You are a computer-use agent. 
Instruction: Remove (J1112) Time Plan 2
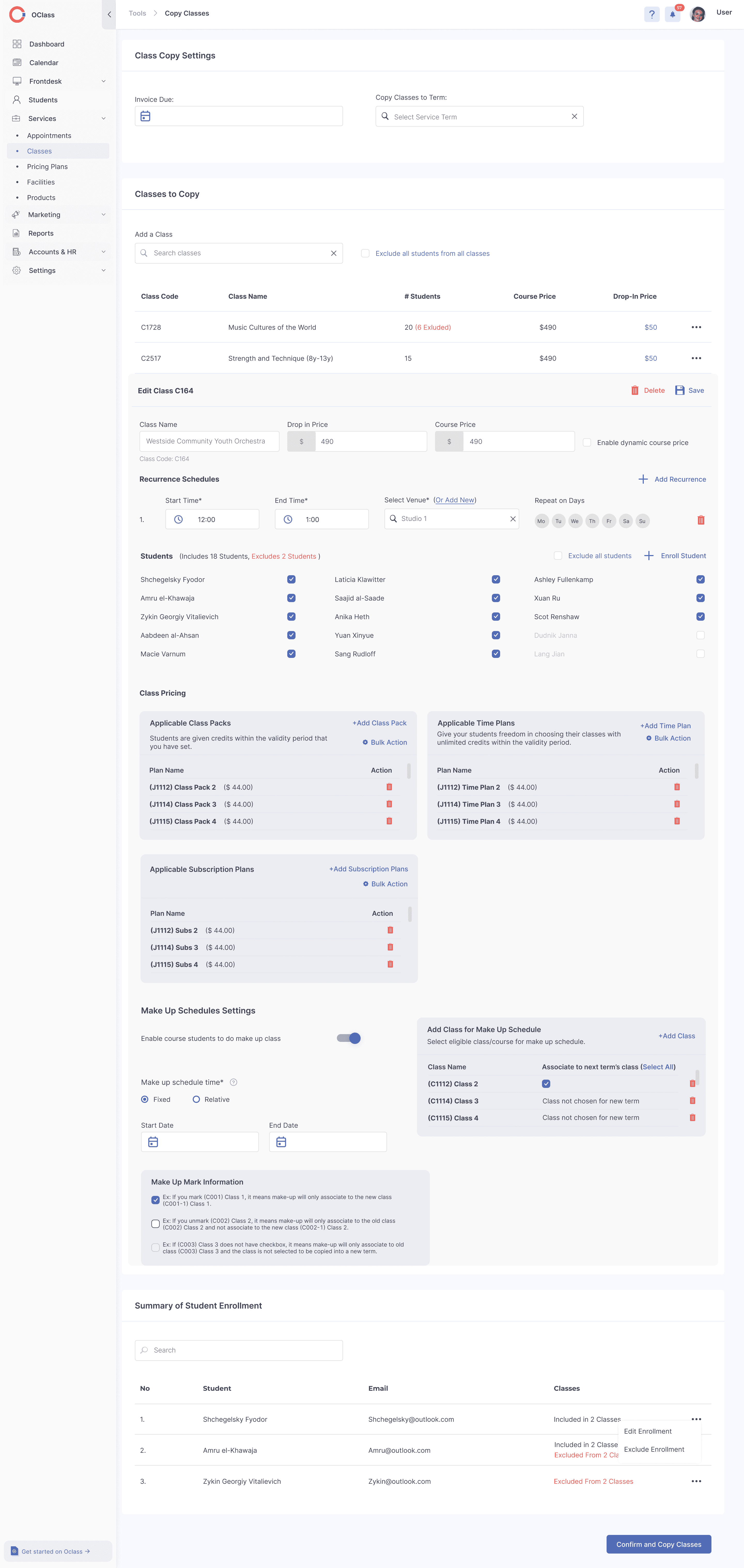pyautogui.click(x=677, y=787)
